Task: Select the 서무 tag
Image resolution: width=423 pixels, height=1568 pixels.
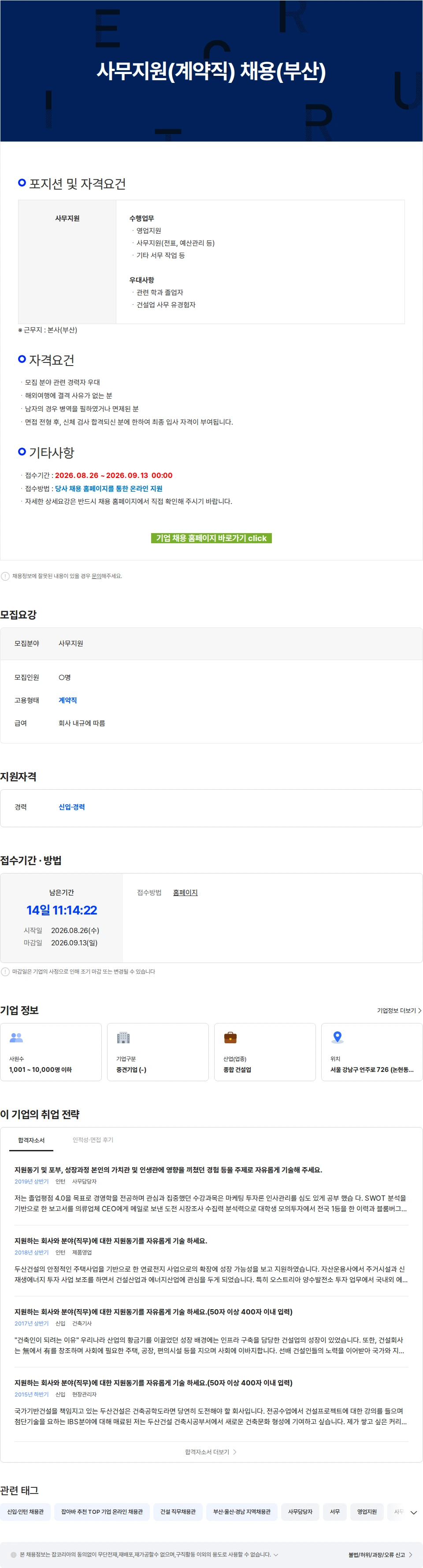Action: (x=335, y=1512)
